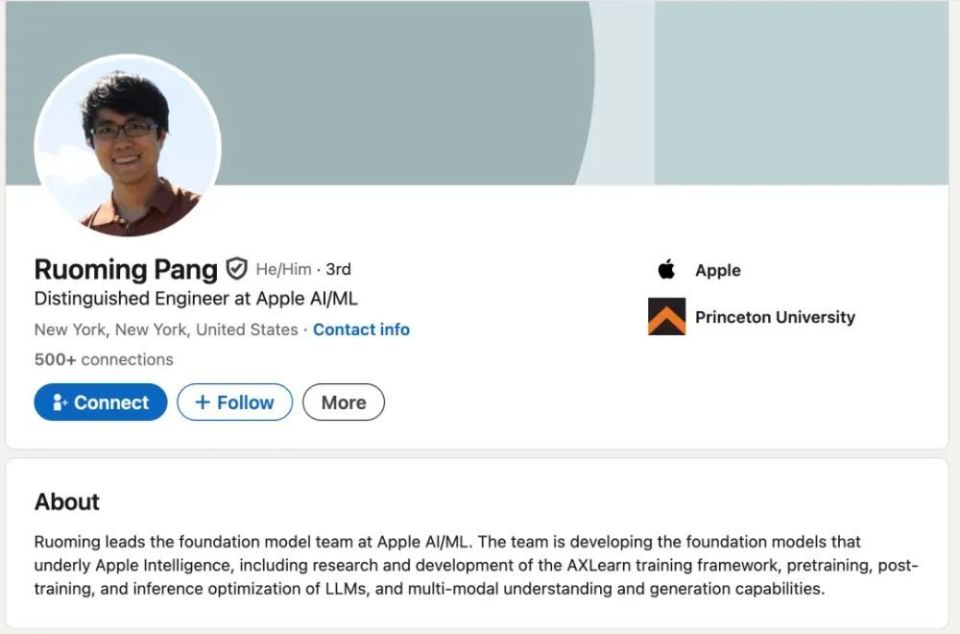This screenshot has width=960, height=634.
Task: Open the circular profile photo
Action: (x=127, y=146)
